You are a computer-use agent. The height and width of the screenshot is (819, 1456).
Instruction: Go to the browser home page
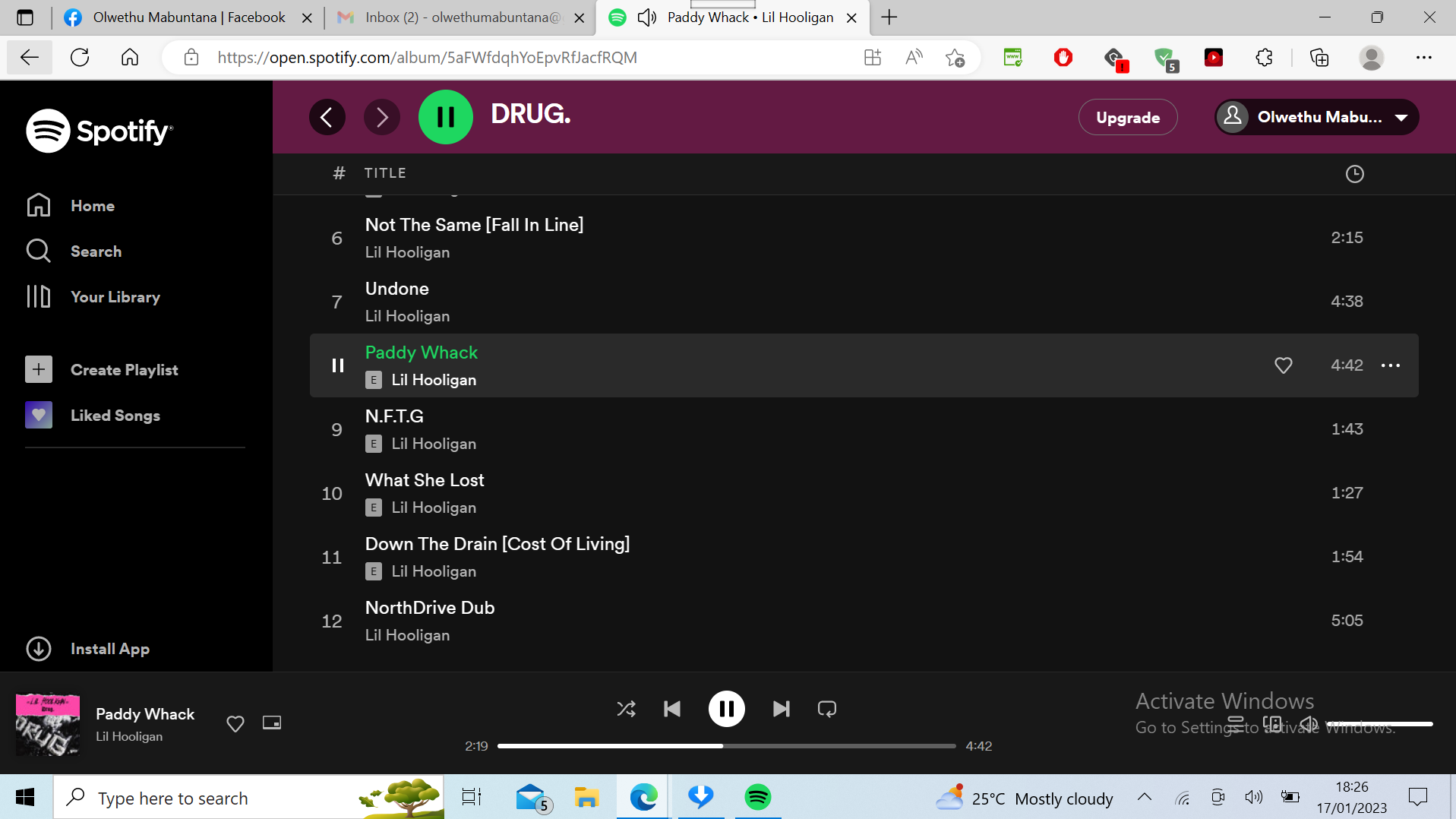(130, 58)
